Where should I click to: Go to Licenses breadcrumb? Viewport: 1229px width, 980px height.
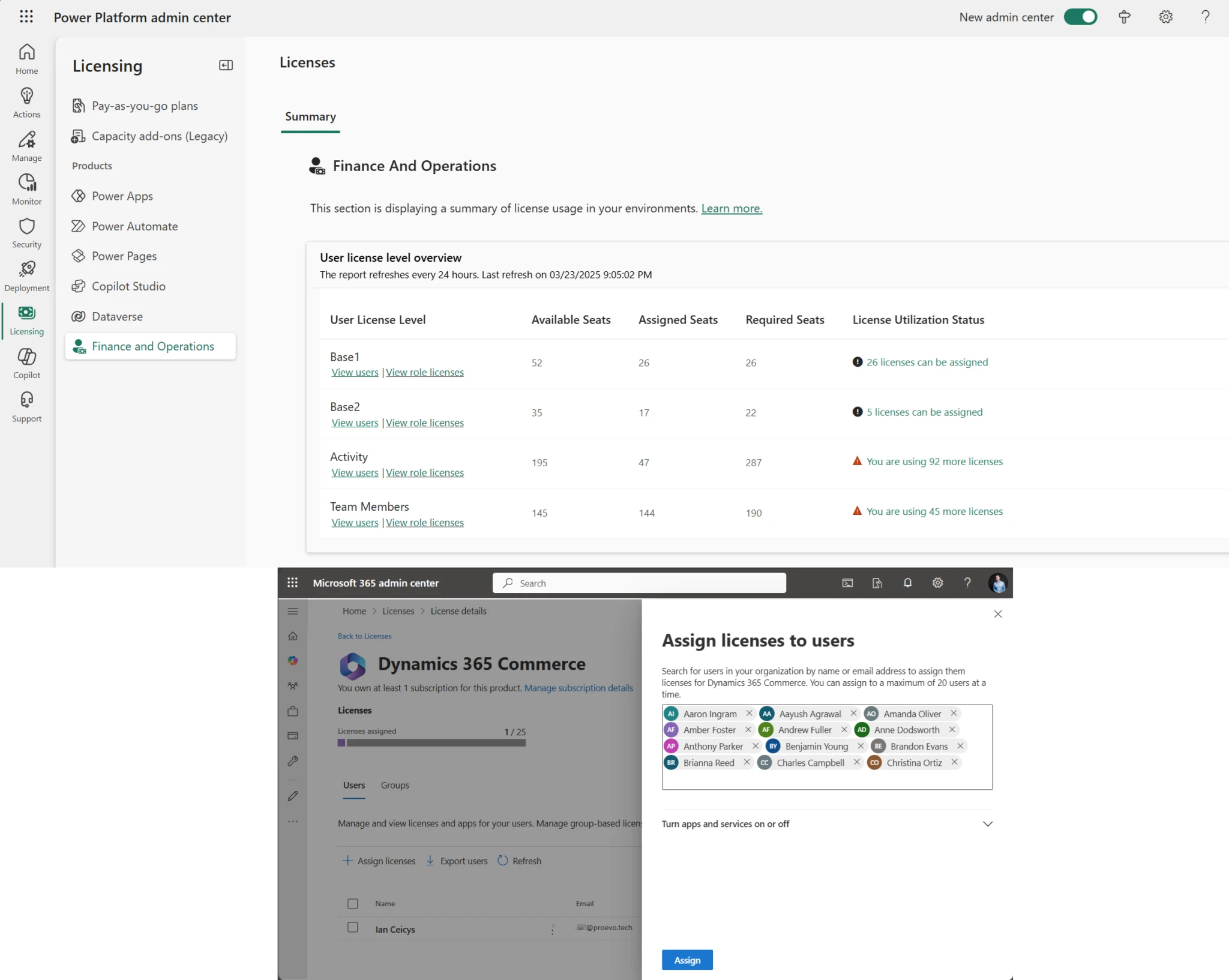(x=398, y=611)
